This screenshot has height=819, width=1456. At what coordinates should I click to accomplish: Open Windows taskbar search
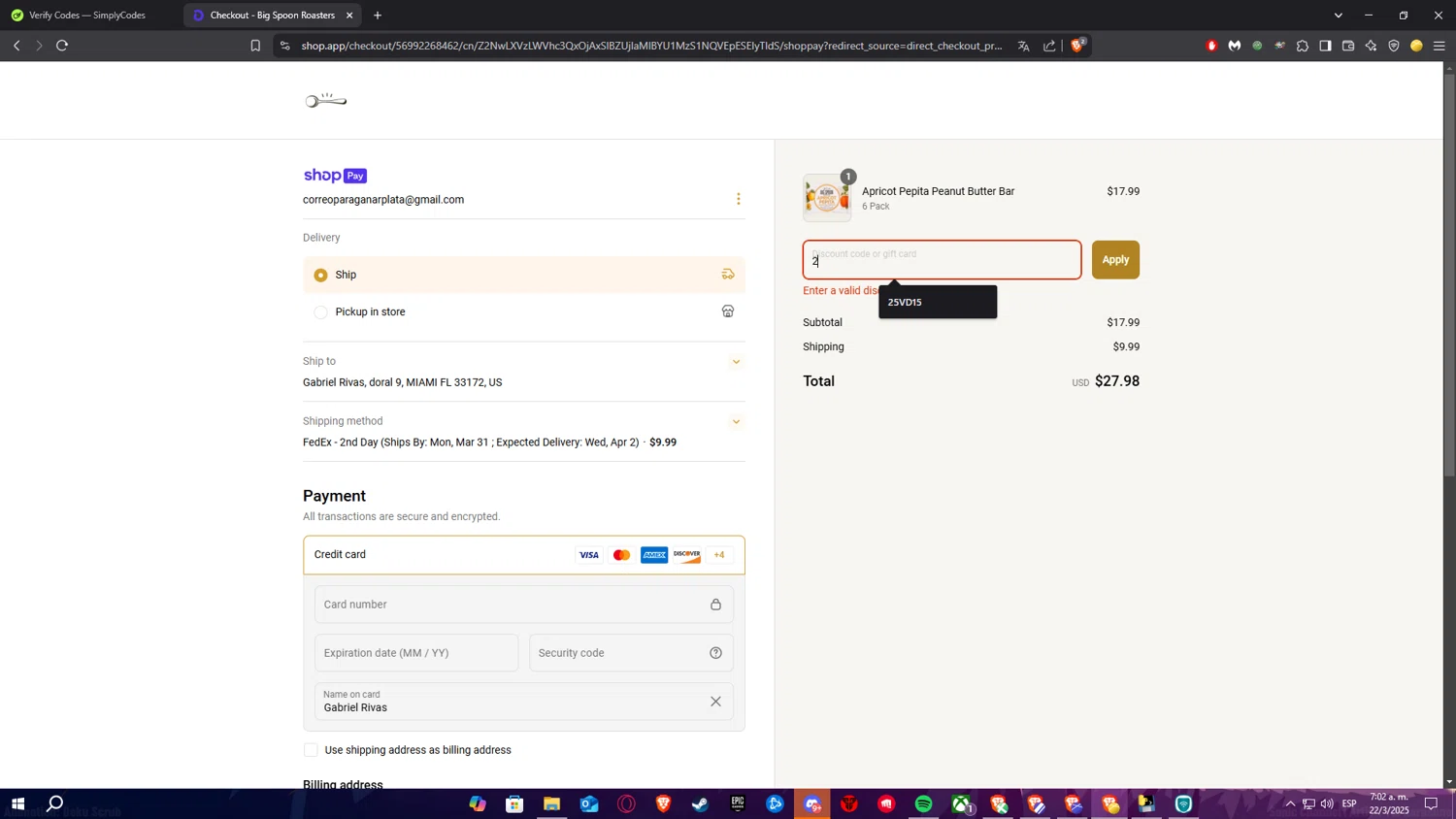pos(55,804)
